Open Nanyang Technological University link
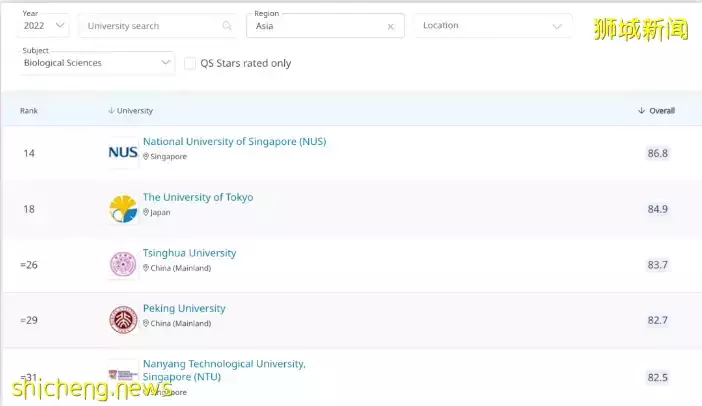702x406 pixels. point(224,370)
